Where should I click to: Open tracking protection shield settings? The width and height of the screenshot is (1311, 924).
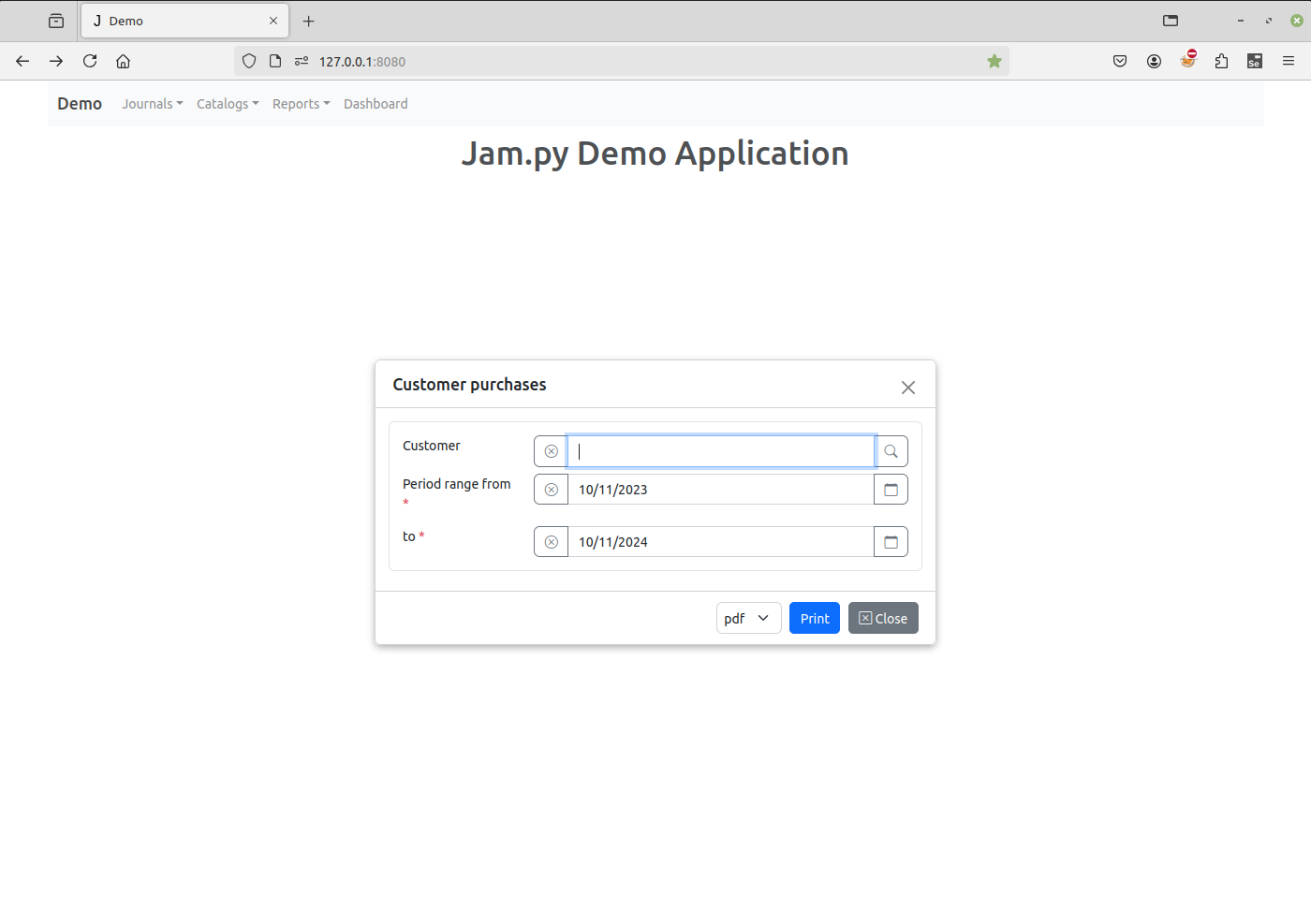(x=248, y=61)
